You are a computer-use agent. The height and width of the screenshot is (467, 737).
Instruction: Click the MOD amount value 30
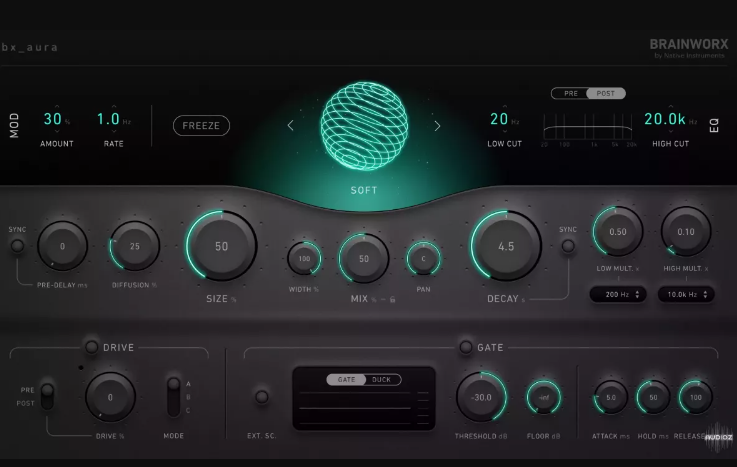(x=53, y=119)
